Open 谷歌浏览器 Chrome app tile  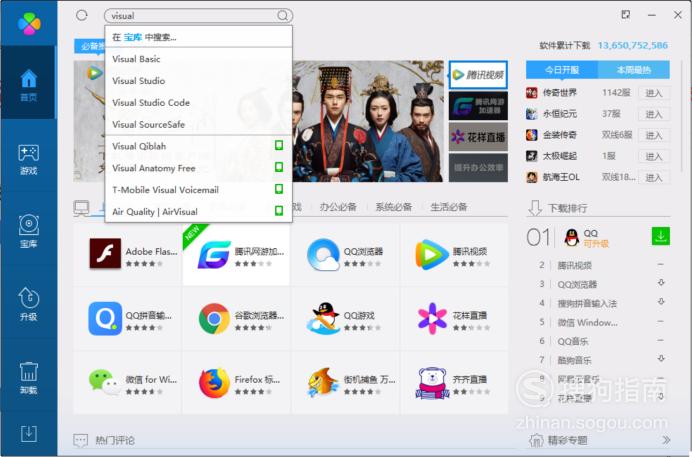coord(236,318)
